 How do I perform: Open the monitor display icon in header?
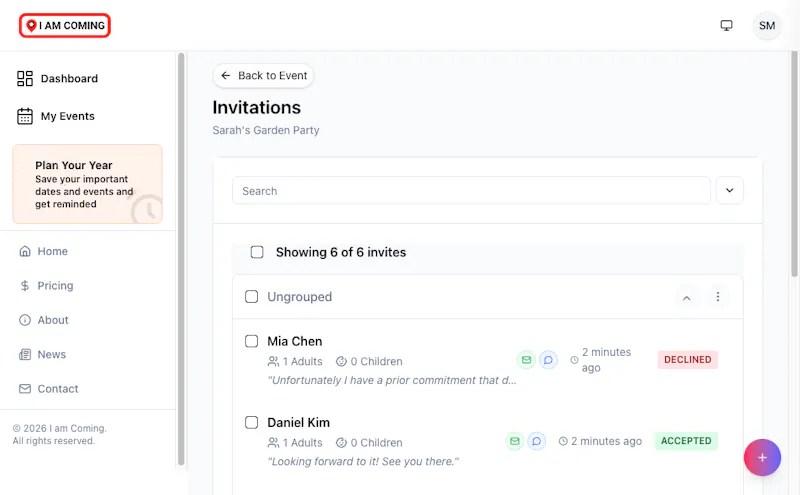[726, 26]
